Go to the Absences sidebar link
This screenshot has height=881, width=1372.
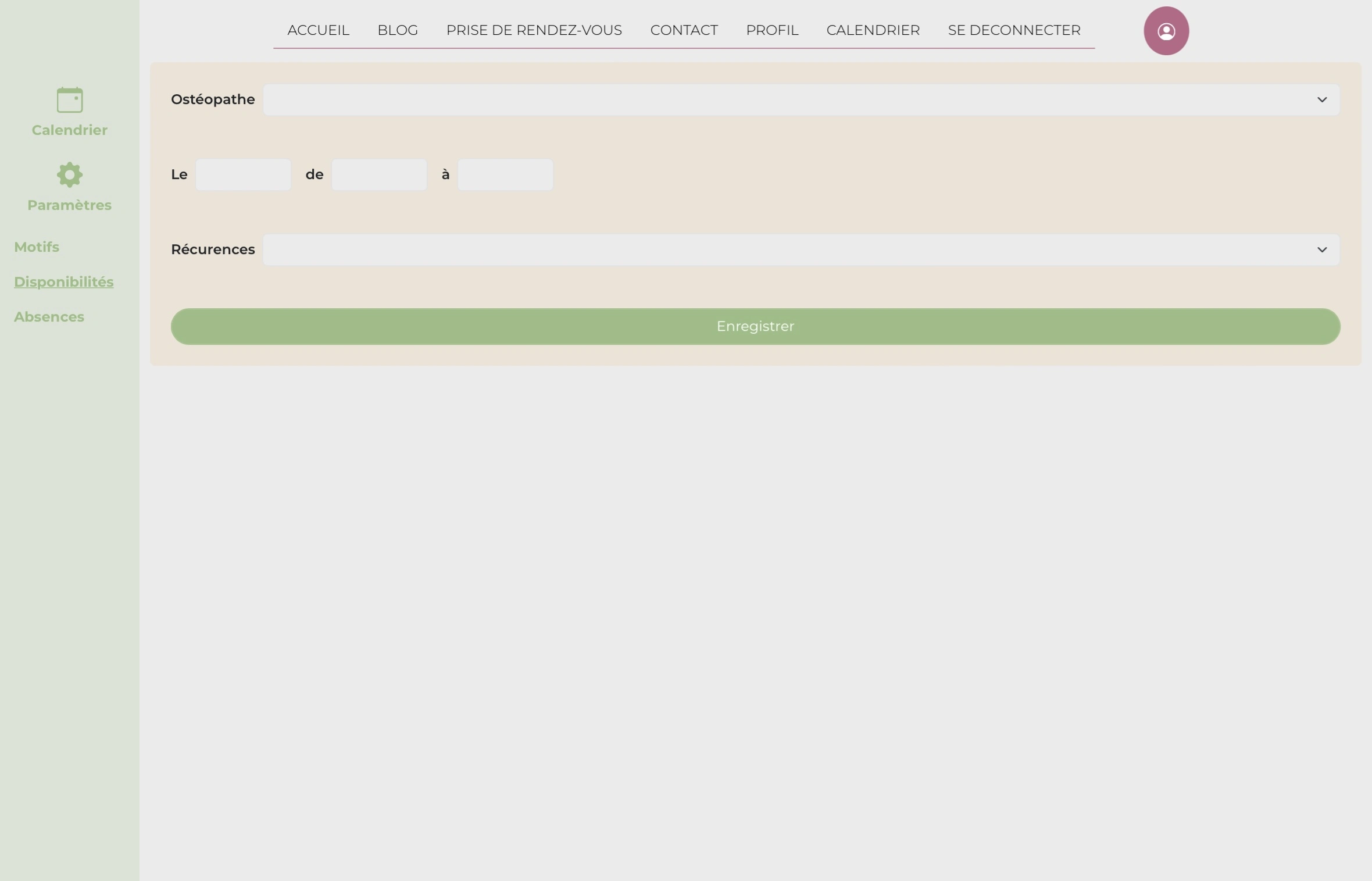pyautogui.click(x=49, y=317)
